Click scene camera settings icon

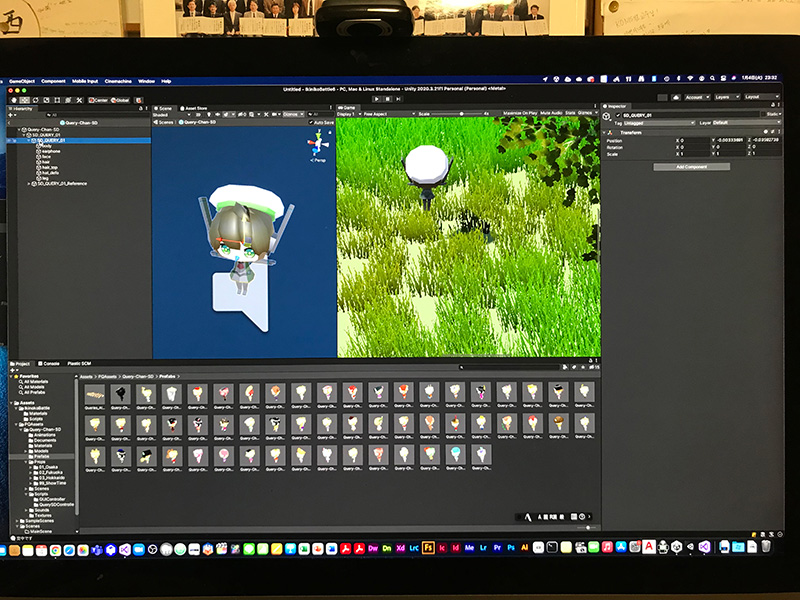[x=275, y=115]
